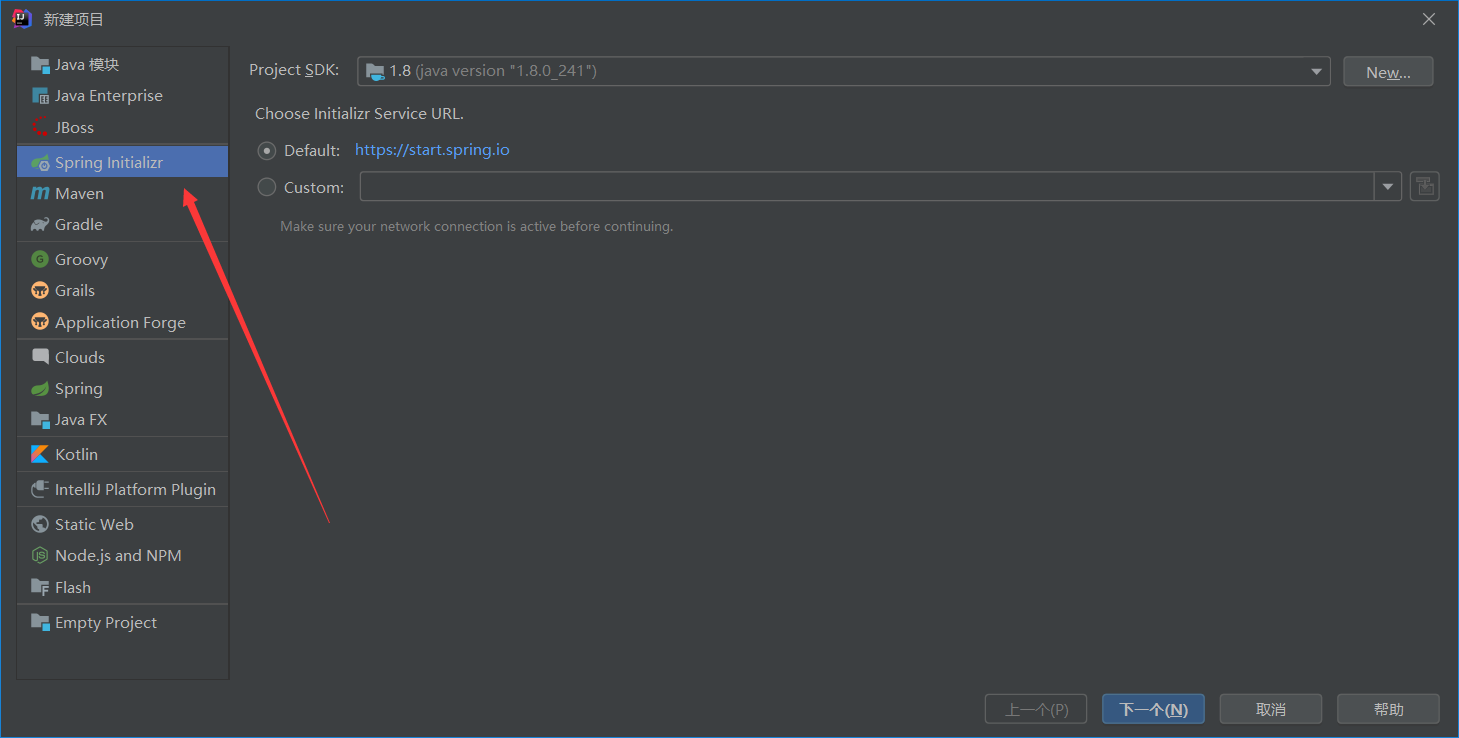Image resolution: width=1459 pixels, height=738 pixels.
Task: Click the Kotlin logo icon
Action: tap(40, 454)
